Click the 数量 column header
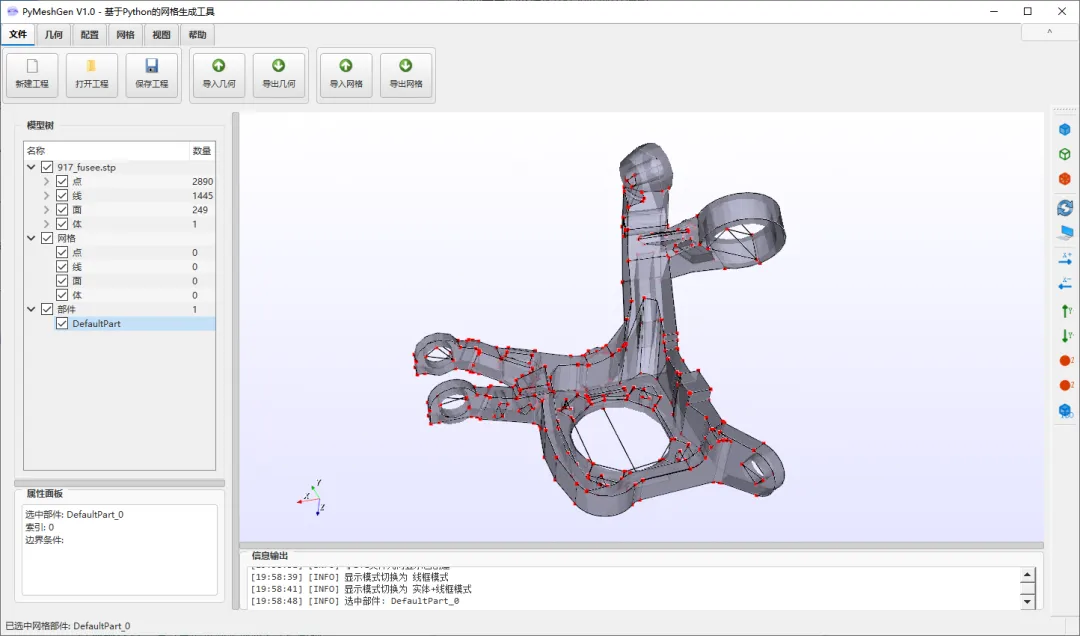1080x636 pixels. 202,150
